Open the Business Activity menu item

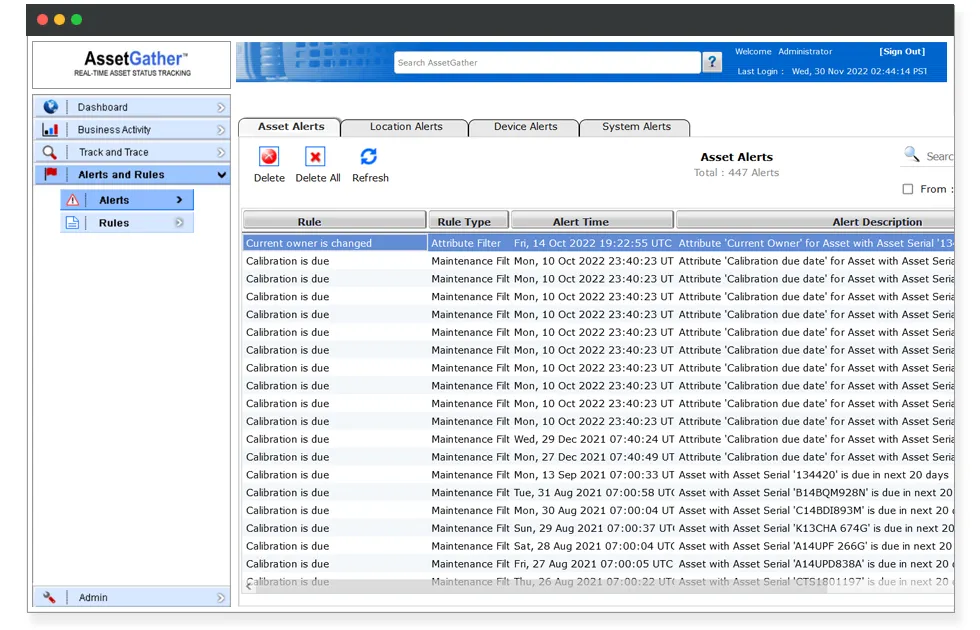[132, 129]
